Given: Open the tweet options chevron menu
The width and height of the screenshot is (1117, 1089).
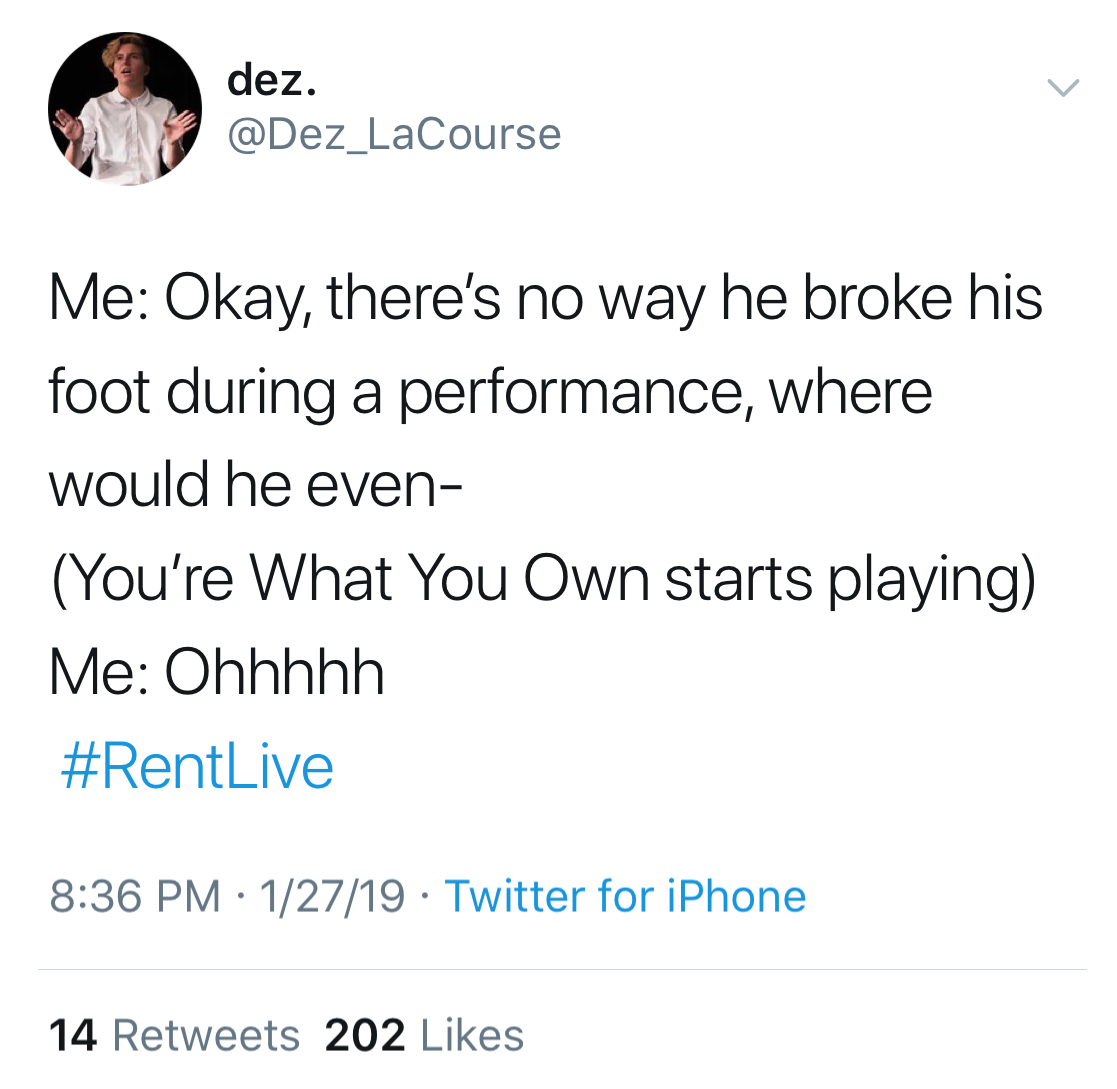Looking at the screenshot, I should pyautogui.click(x=1062, y=89).
